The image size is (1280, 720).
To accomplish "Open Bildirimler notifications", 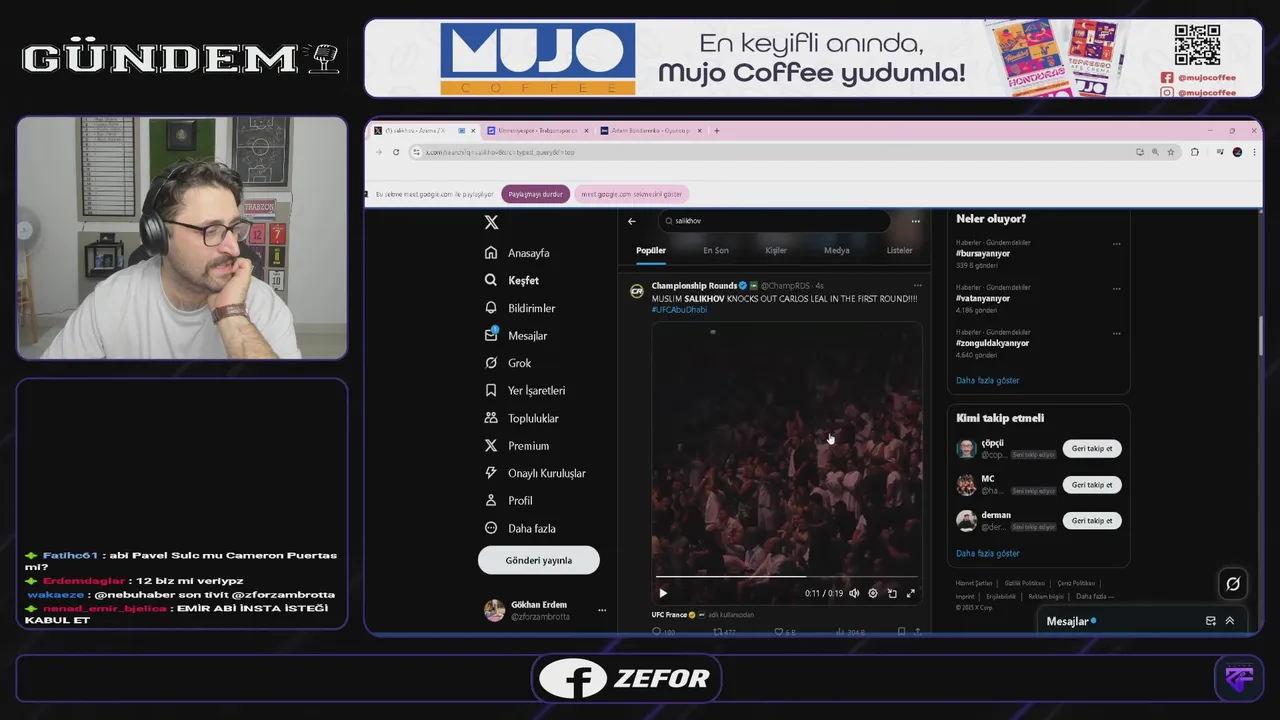I will [519, 308].
